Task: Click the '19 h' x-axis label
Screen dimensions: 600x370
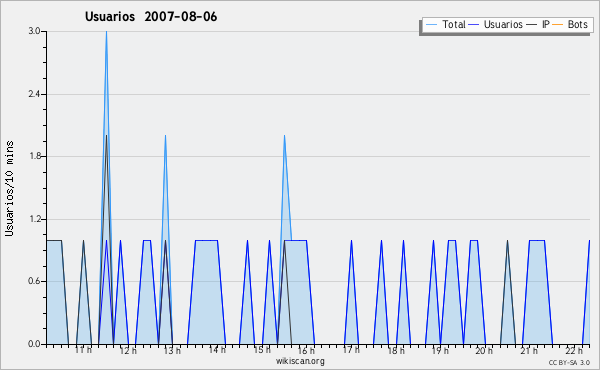Action: 440,350
